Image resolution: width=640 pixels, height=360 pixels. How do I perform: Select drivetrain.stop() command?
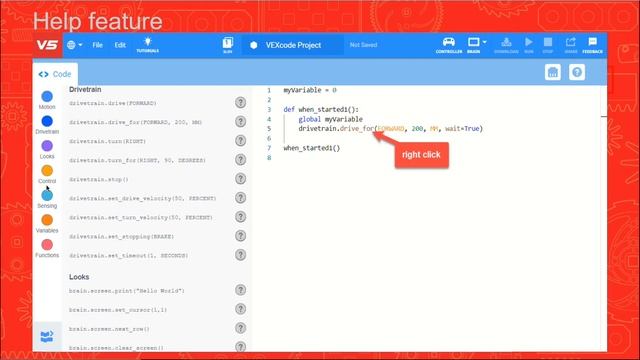99,180
